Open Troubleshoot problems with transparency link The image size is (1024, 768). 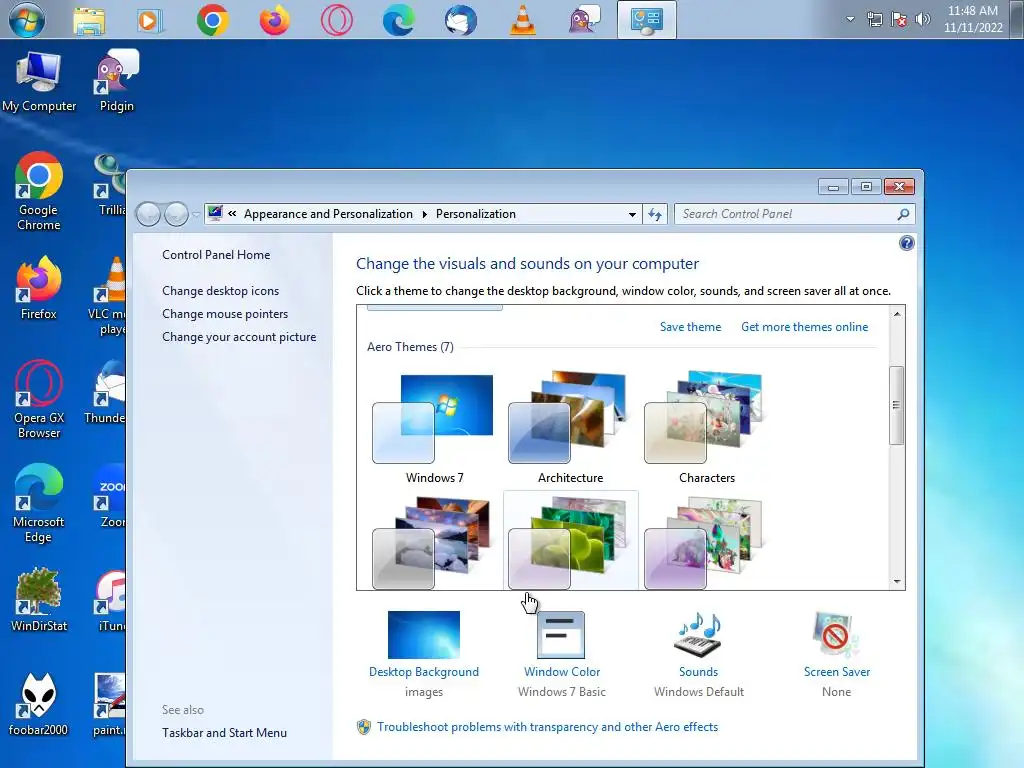pyautogui.click(x=547, y=727)
